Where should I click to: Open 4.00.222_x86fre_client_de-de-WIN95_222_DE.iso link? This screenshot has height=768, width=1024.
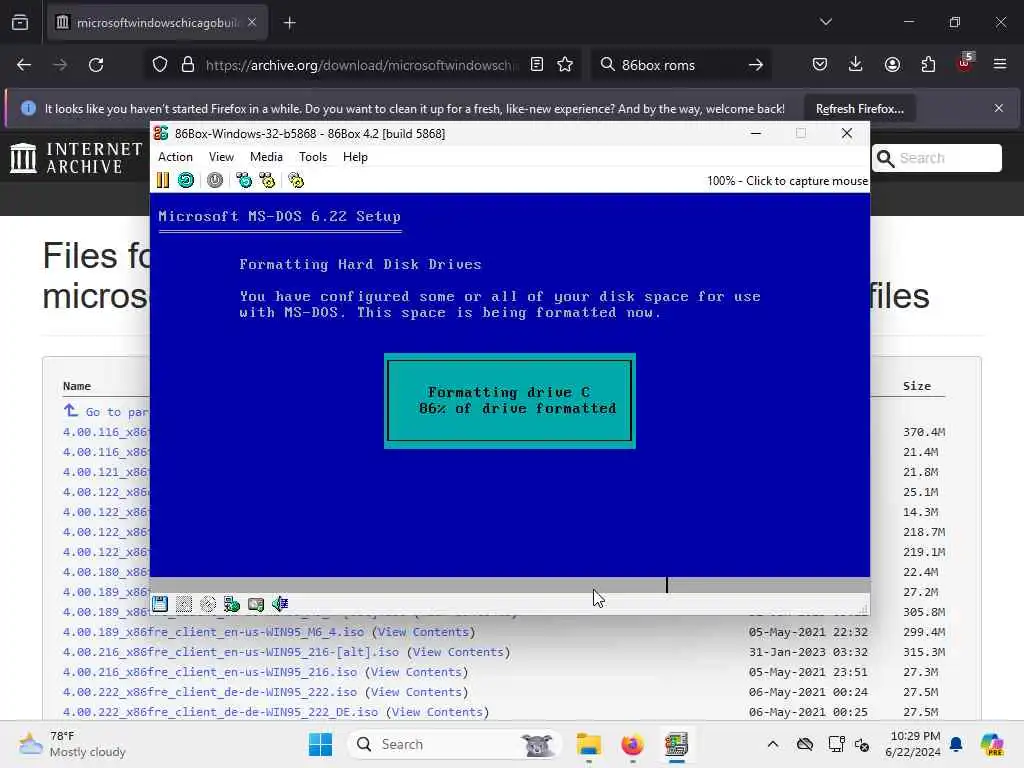point(220,712)
